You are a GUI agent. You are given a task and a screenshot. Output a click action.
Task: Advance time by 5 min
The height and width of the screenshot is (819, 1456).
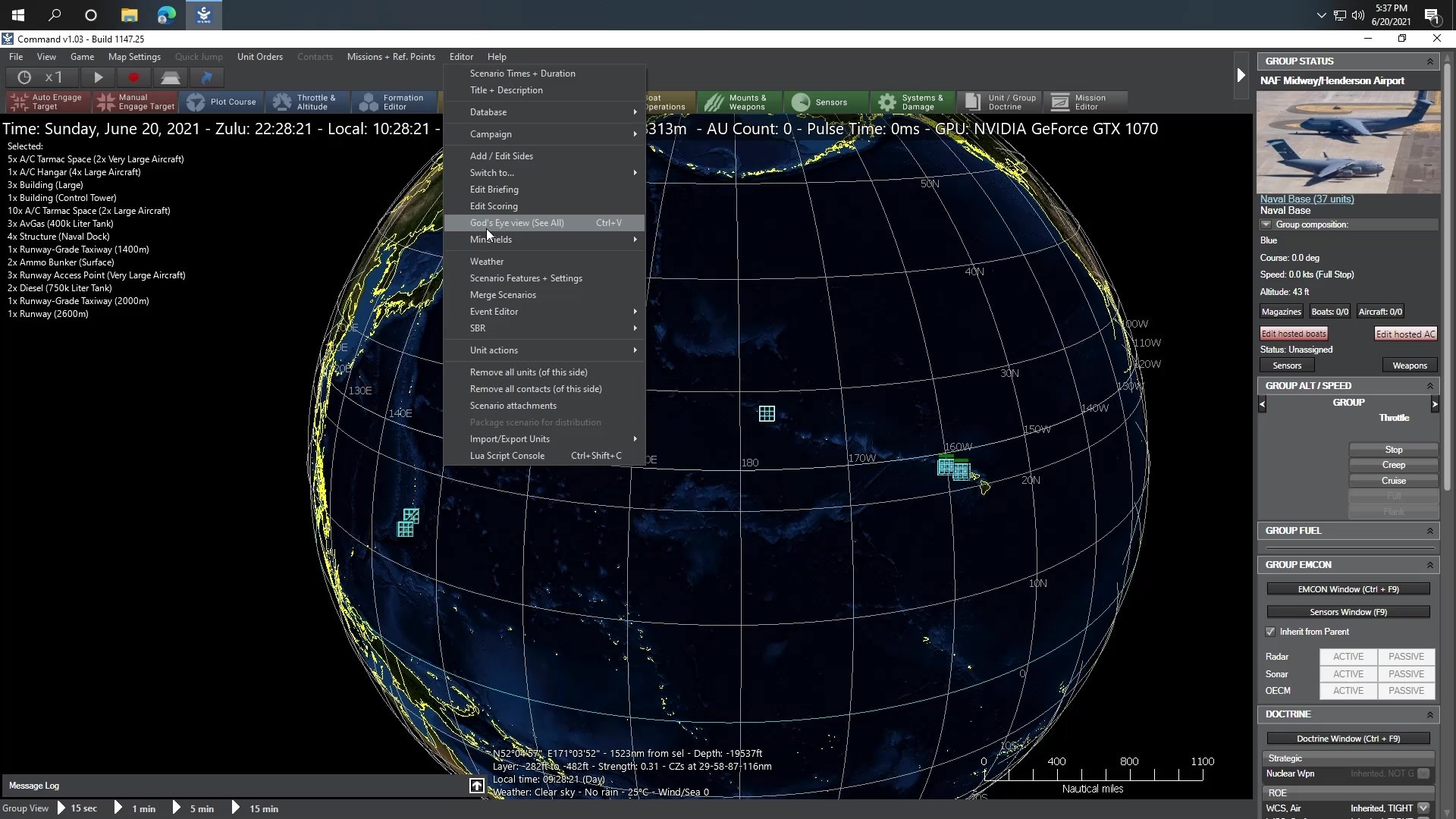(193, 808)
